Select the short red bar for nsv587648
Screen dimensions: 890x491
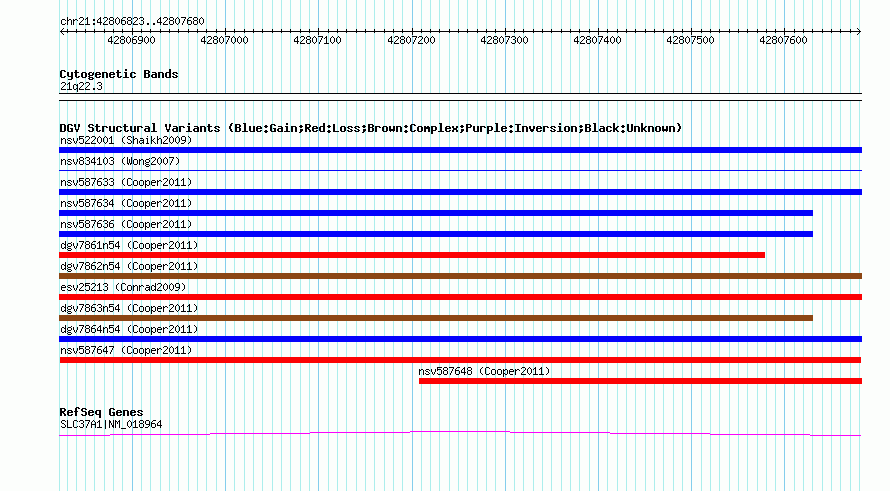(x=640, y=381)
